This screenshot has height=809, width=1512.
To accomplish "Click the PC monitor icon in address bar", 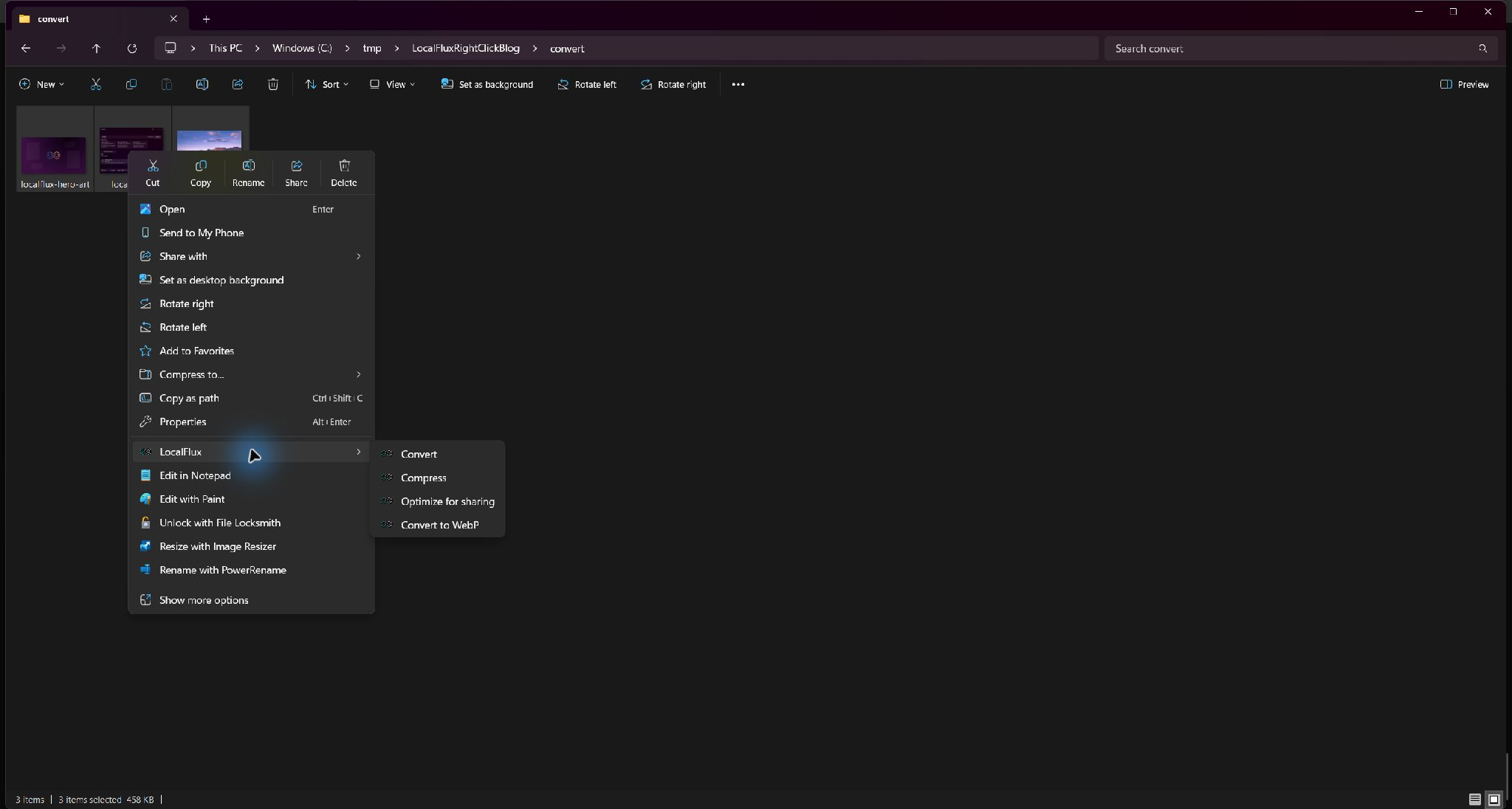I will click(x=171, y=48).
